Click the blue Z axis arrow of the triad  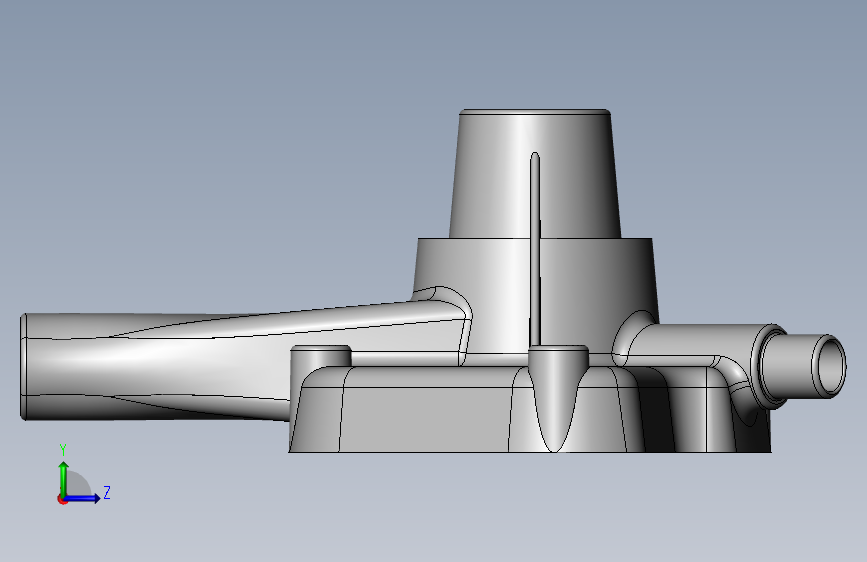83,498
